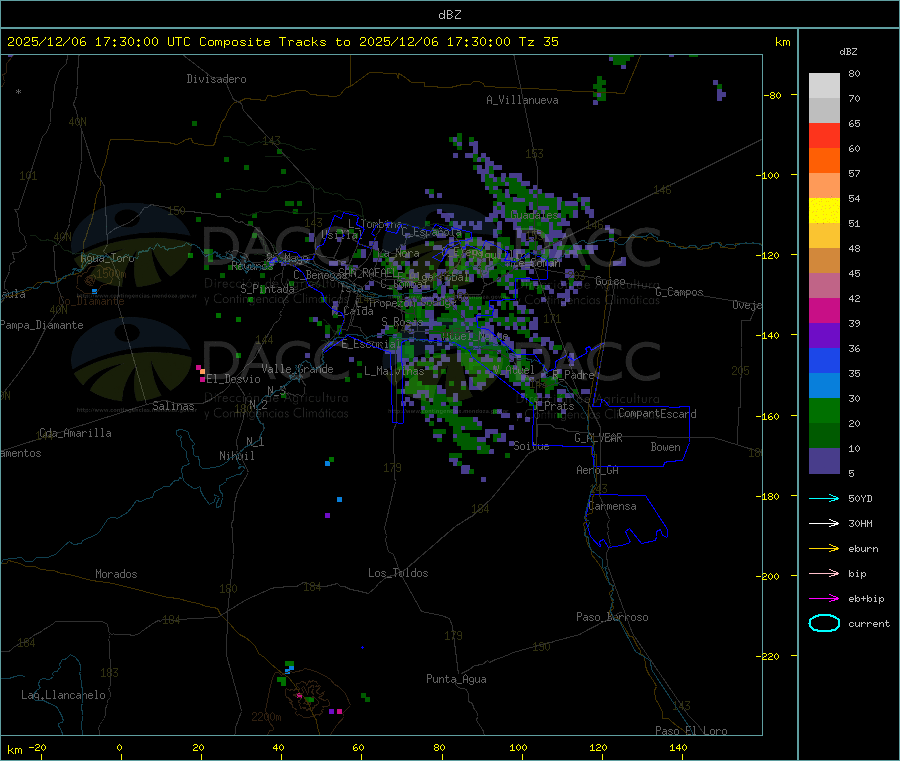This screenshot has height=761, width=900.
Task: Click the 'G_Campos' map label
Action: pos(679,292)
